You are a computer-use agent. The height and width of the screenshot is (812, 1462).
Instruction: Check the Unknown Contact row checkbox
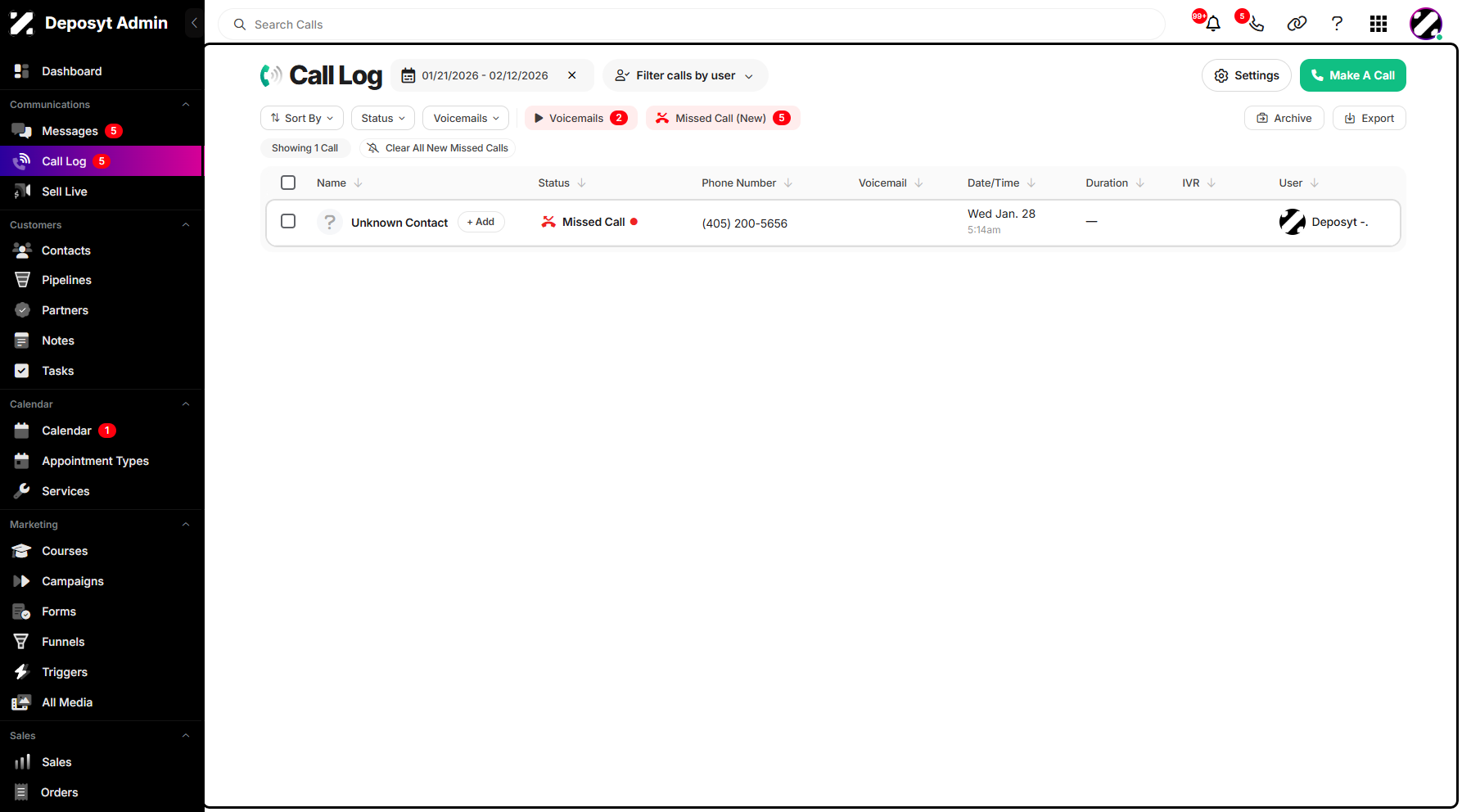(x=288, y=221)
